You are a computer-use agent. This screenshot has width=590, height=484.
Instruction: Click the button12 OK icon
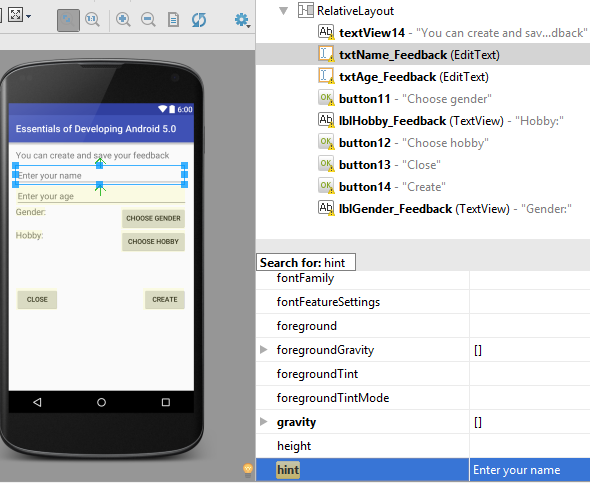point(326,142)
